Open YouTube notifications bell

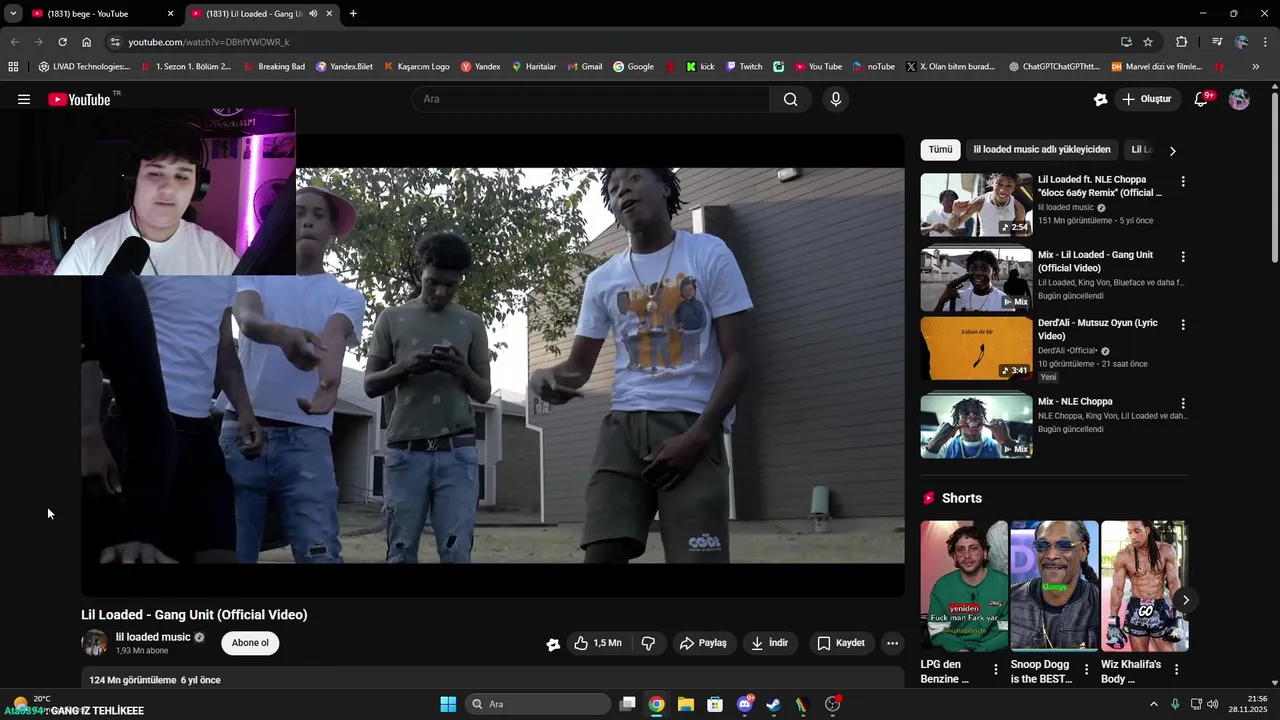click(1201, 99)
